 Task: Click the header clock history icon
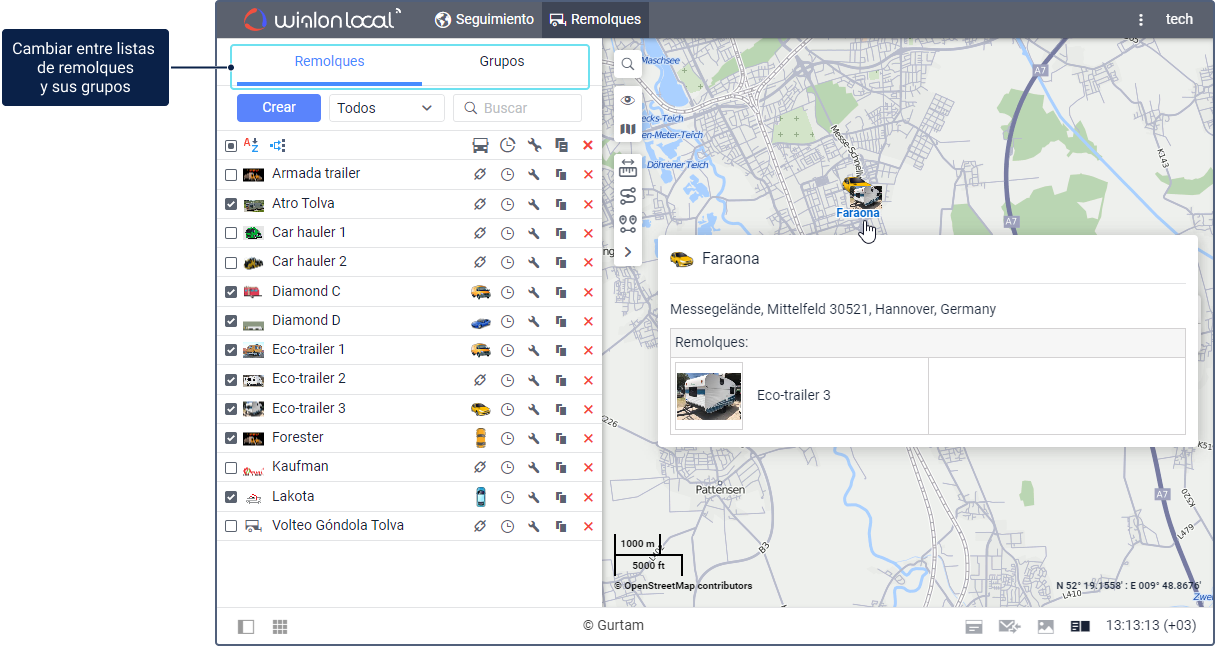[x=507, y=146]
